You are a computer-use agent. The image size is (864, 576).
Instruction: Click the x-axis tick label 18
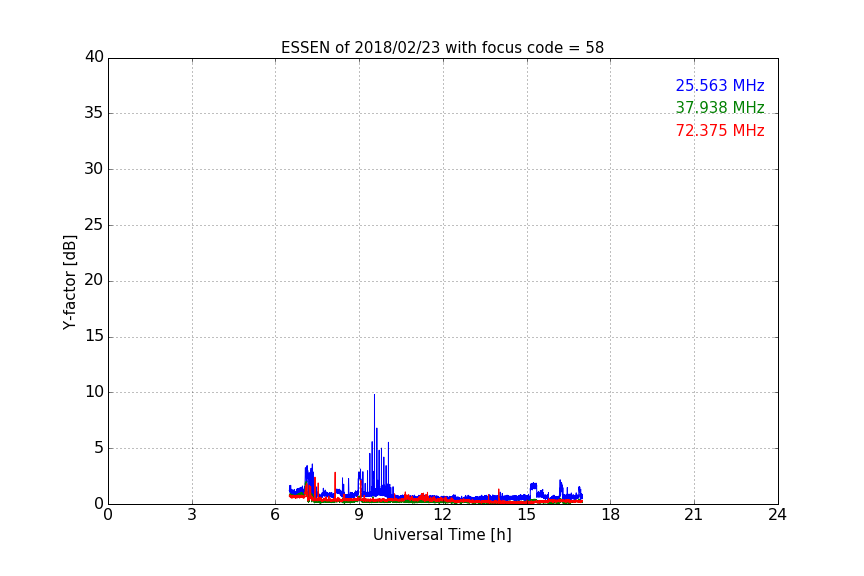(x=611, y=515)
